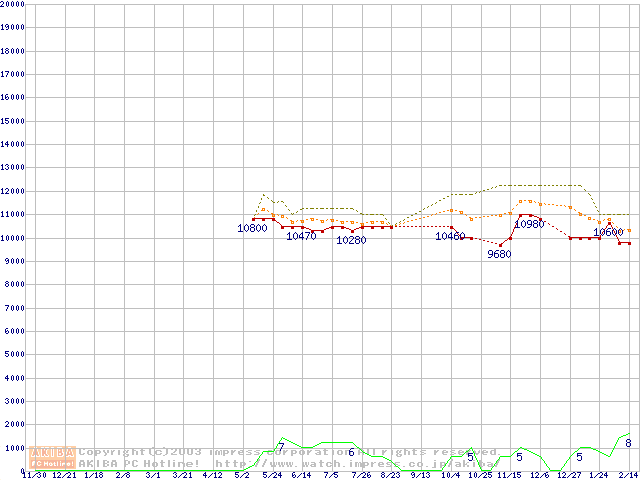
Task: Click the 11/30 date on the x-axis
Action: click(34, 475)
